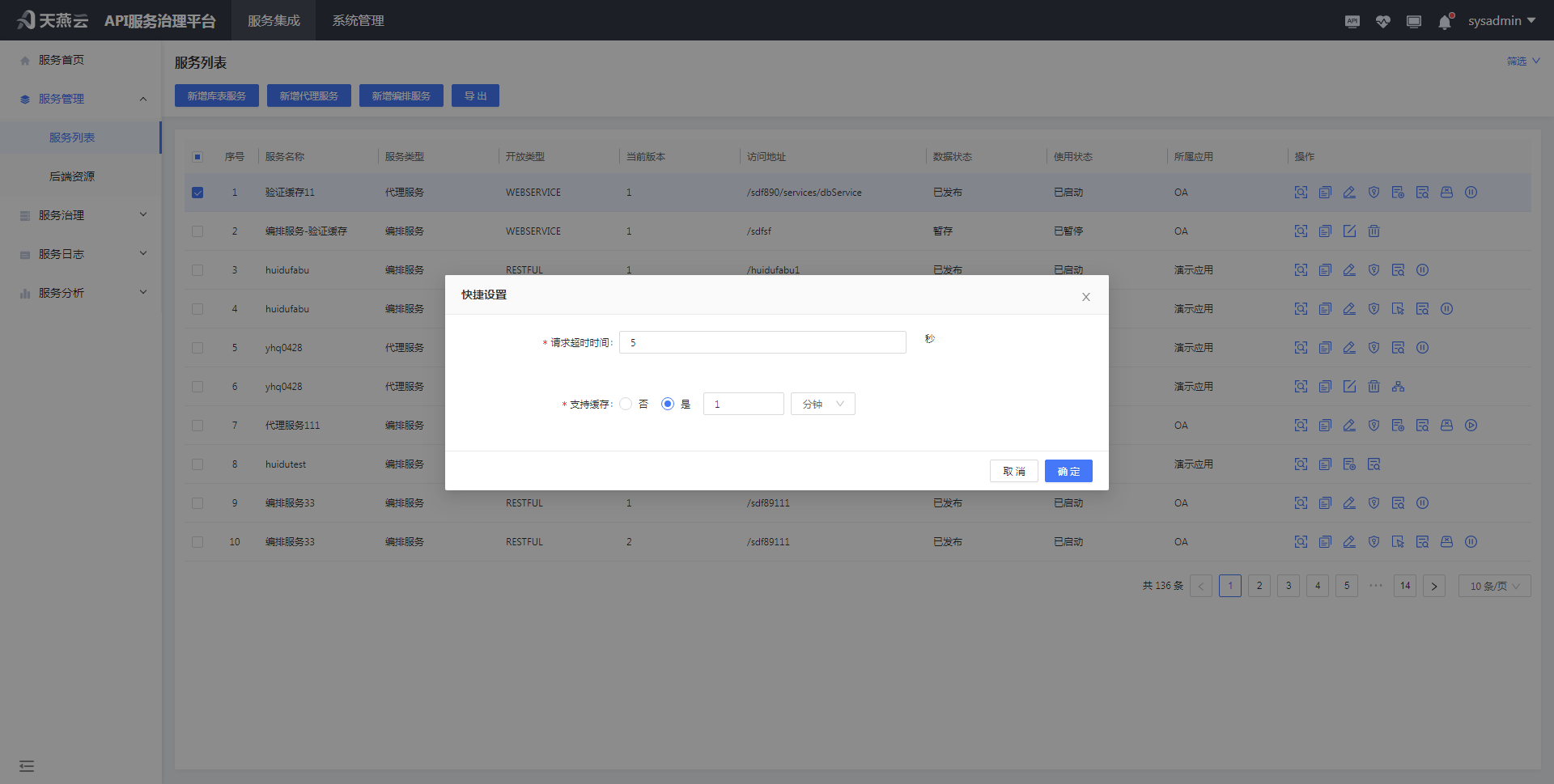This screenshot has height=784, width=1554.
Task: Select the 否 radio for cache support
Action: click(626, 404)
